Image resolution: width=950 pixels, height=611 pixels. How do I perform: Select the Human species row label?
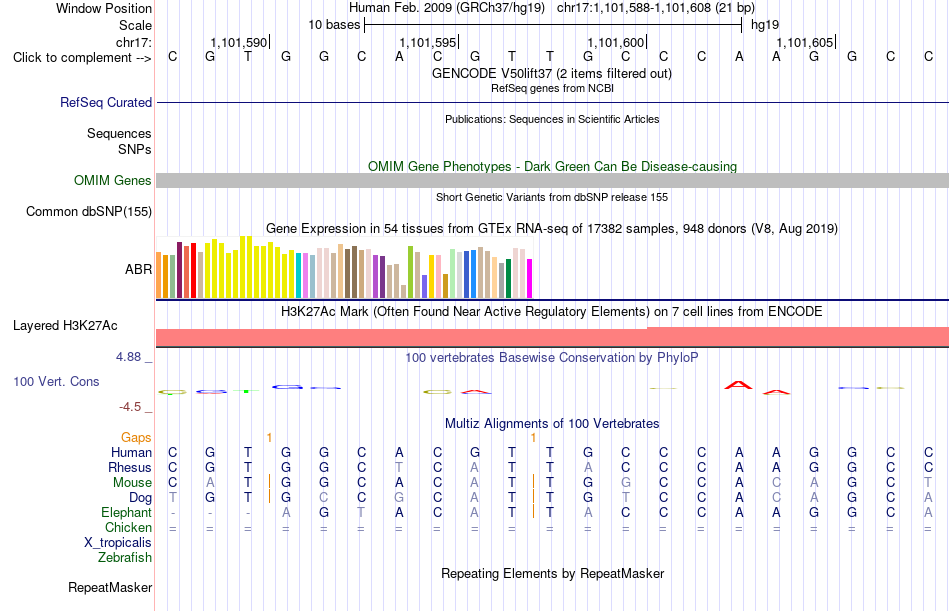point(131,452)
